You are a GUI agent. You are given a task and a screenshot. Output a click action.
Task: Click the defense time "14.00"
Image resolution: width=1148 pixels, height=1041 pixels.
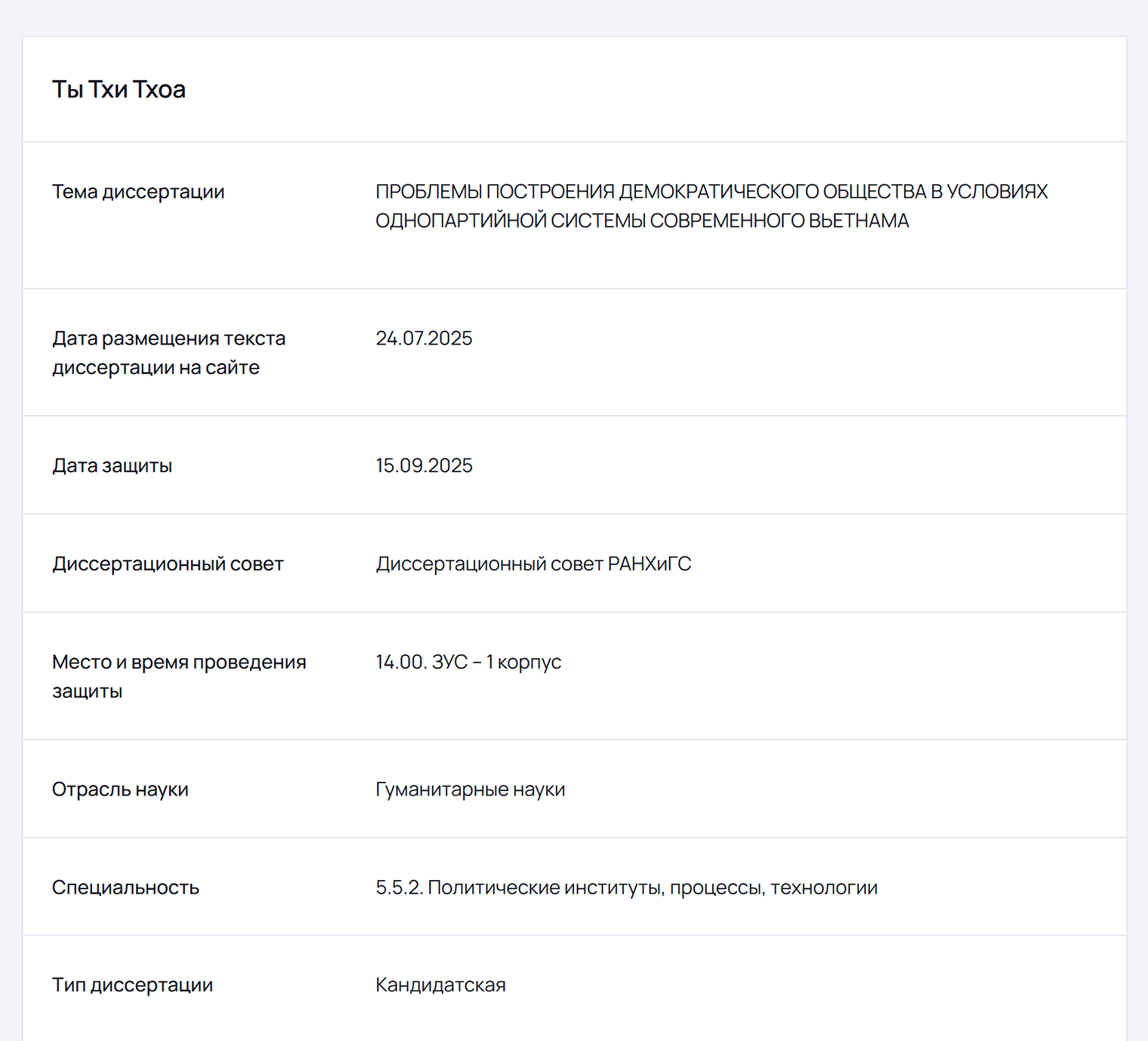tap(400, 662)
